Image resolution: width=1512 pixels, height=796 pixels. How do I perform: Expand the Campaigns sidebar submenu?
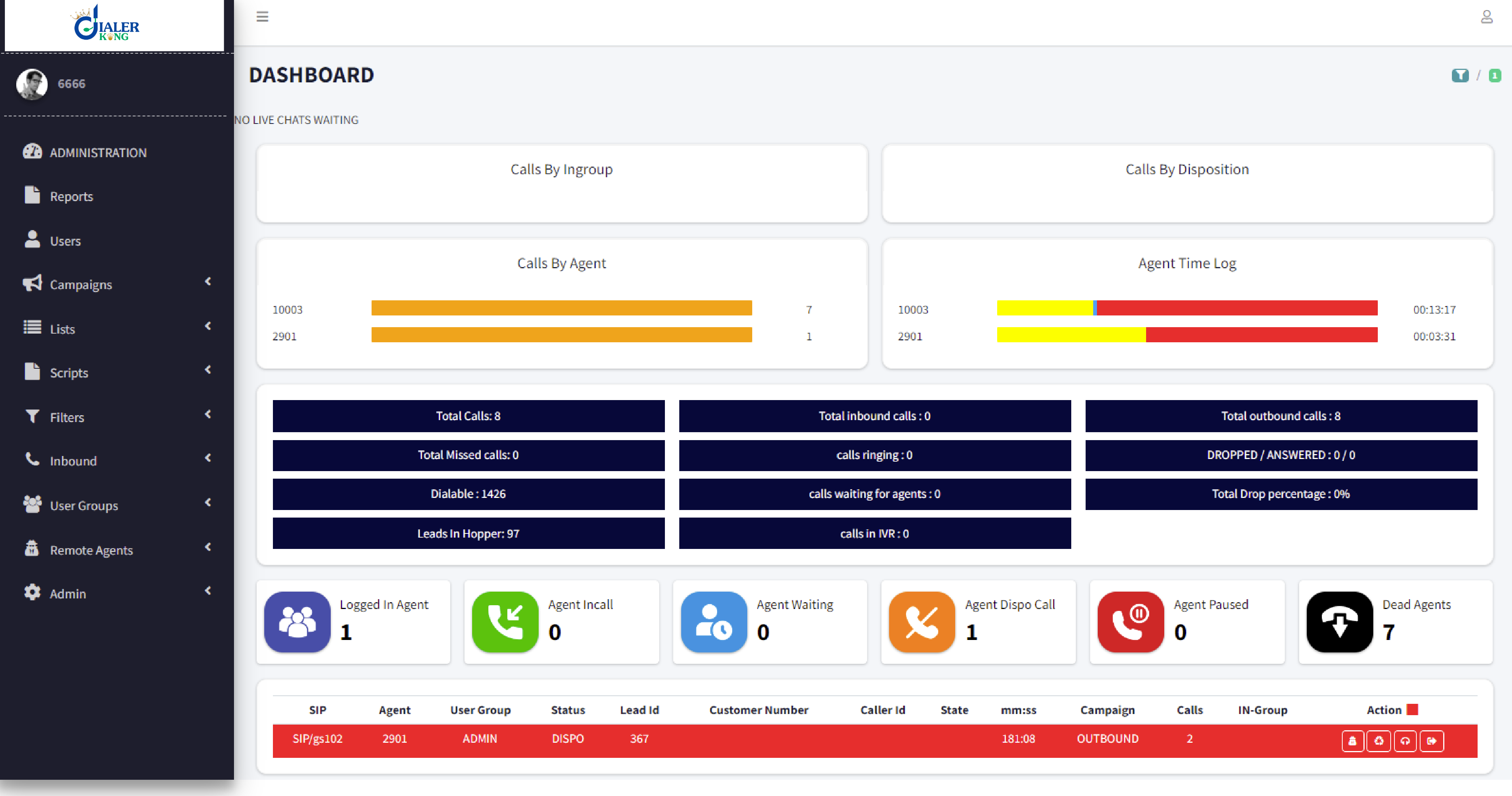click(81, 284)
